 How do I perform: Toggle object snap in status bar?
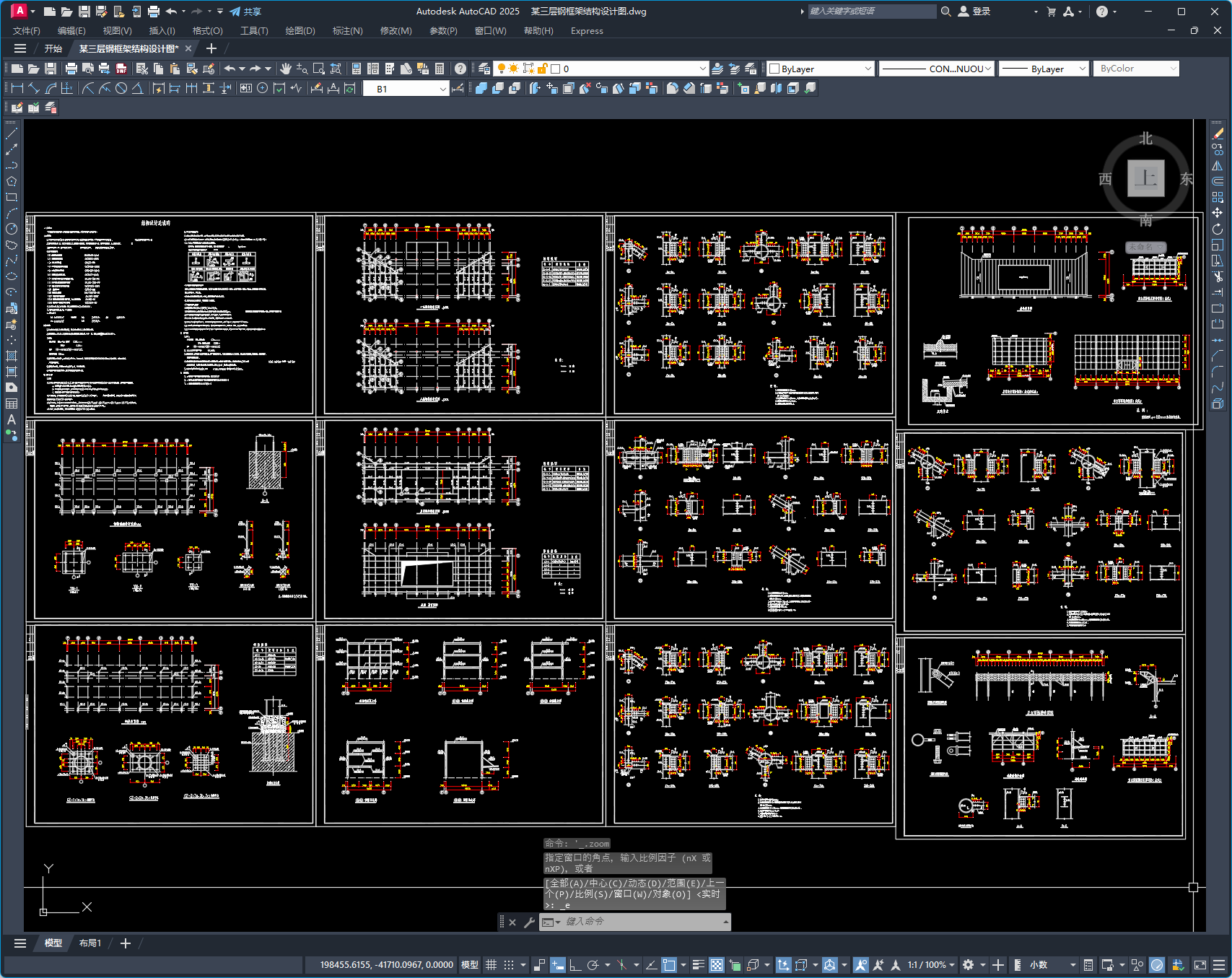[x=669, y=964]
